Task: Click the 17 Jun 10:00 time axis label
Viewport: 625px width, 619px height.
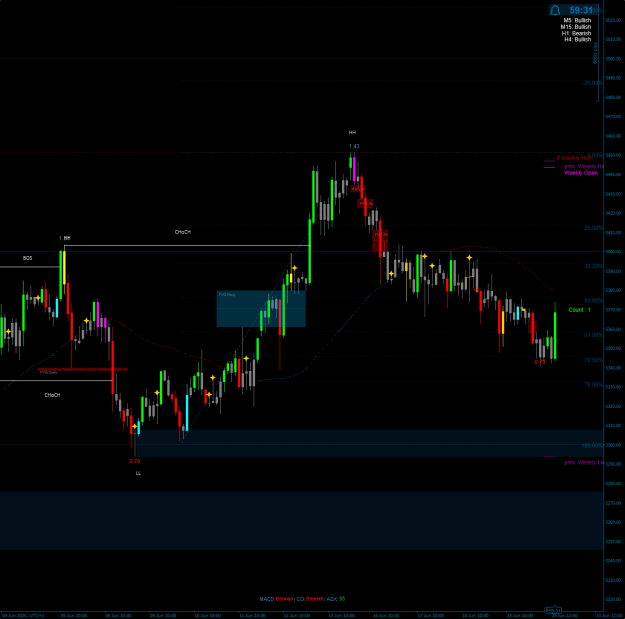Action: click(x=431, y=615)
